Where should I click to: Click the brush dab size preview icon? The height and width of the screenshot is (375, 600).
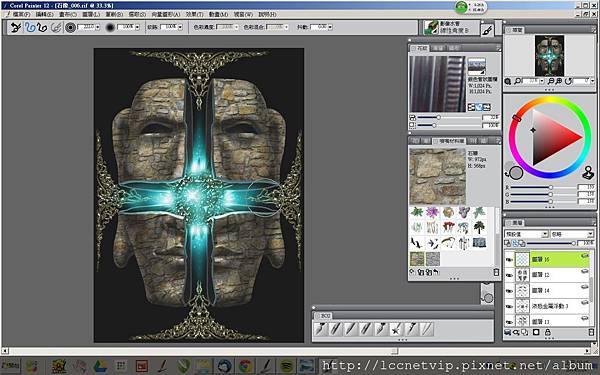[x=70, y=27]
